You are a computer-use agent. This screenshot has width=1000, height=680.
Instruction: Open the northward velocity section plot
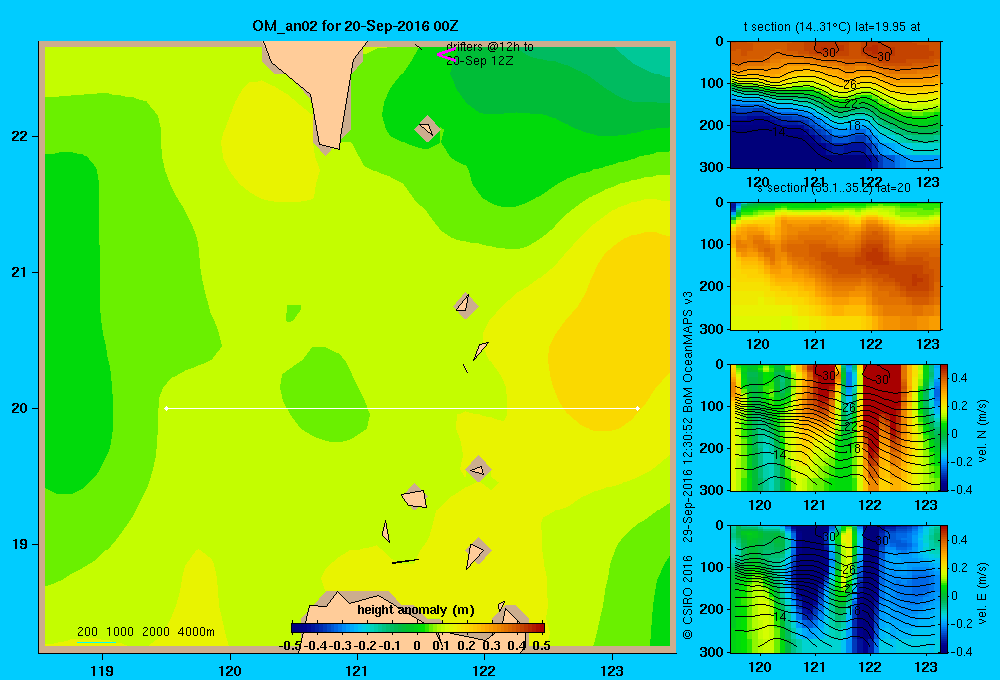coord(835,427)
